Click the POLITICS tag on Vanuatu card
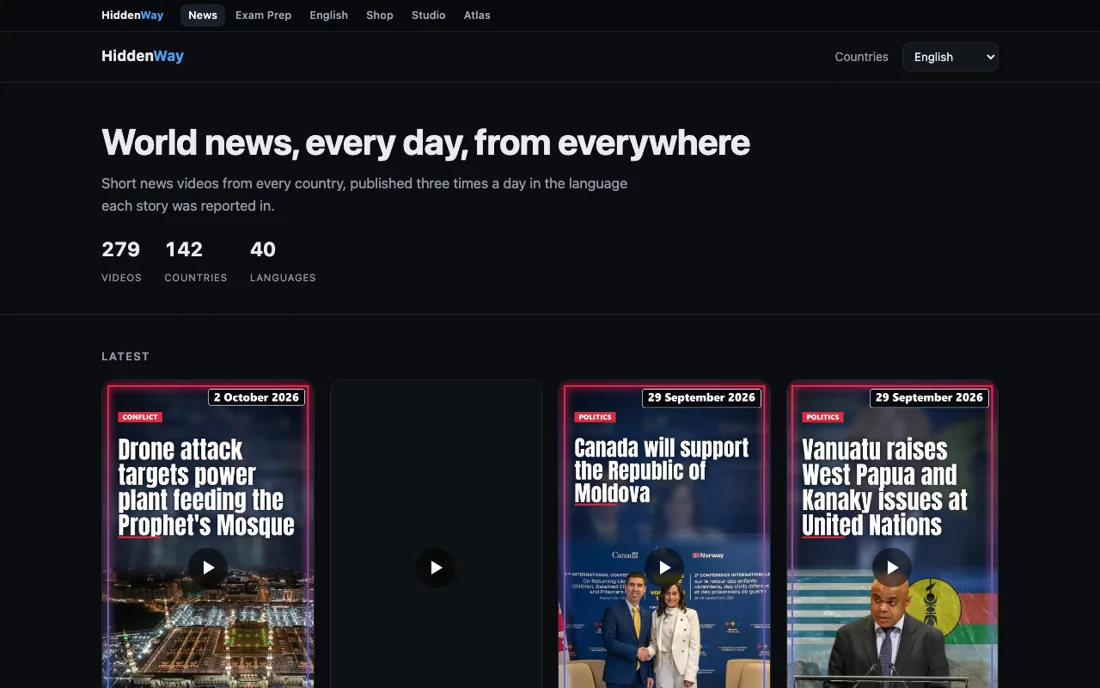The width and height of the screenshot is (1100, 688). pyautogui.click(x=822, y=417)
